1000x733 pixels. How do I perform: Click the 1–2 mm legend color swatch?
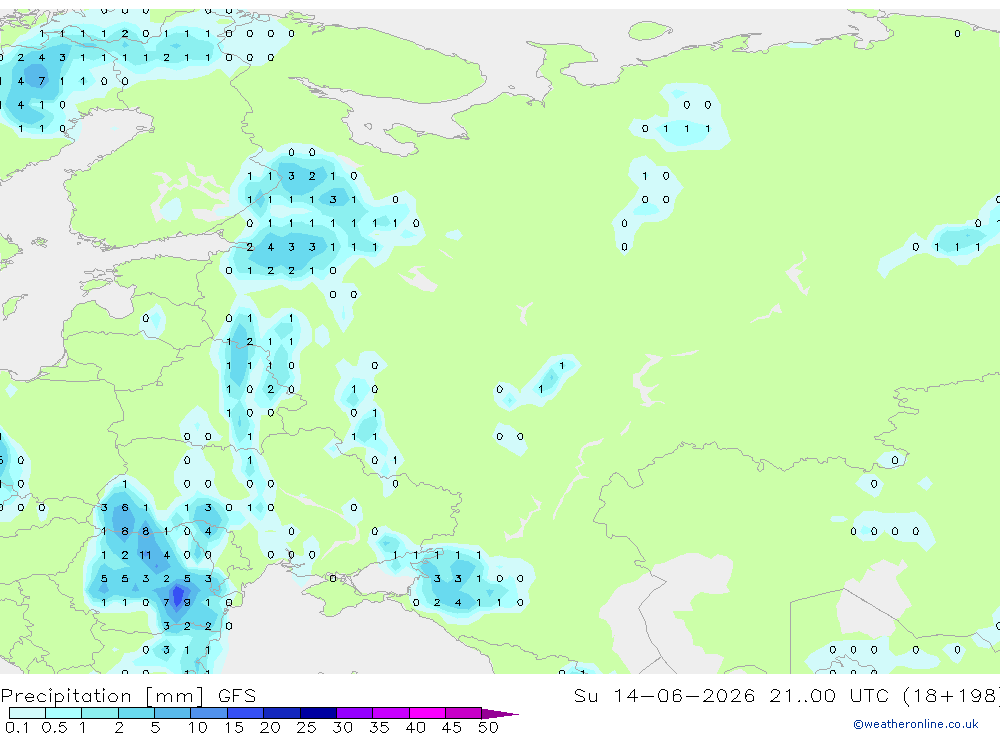tap(100, 713)
